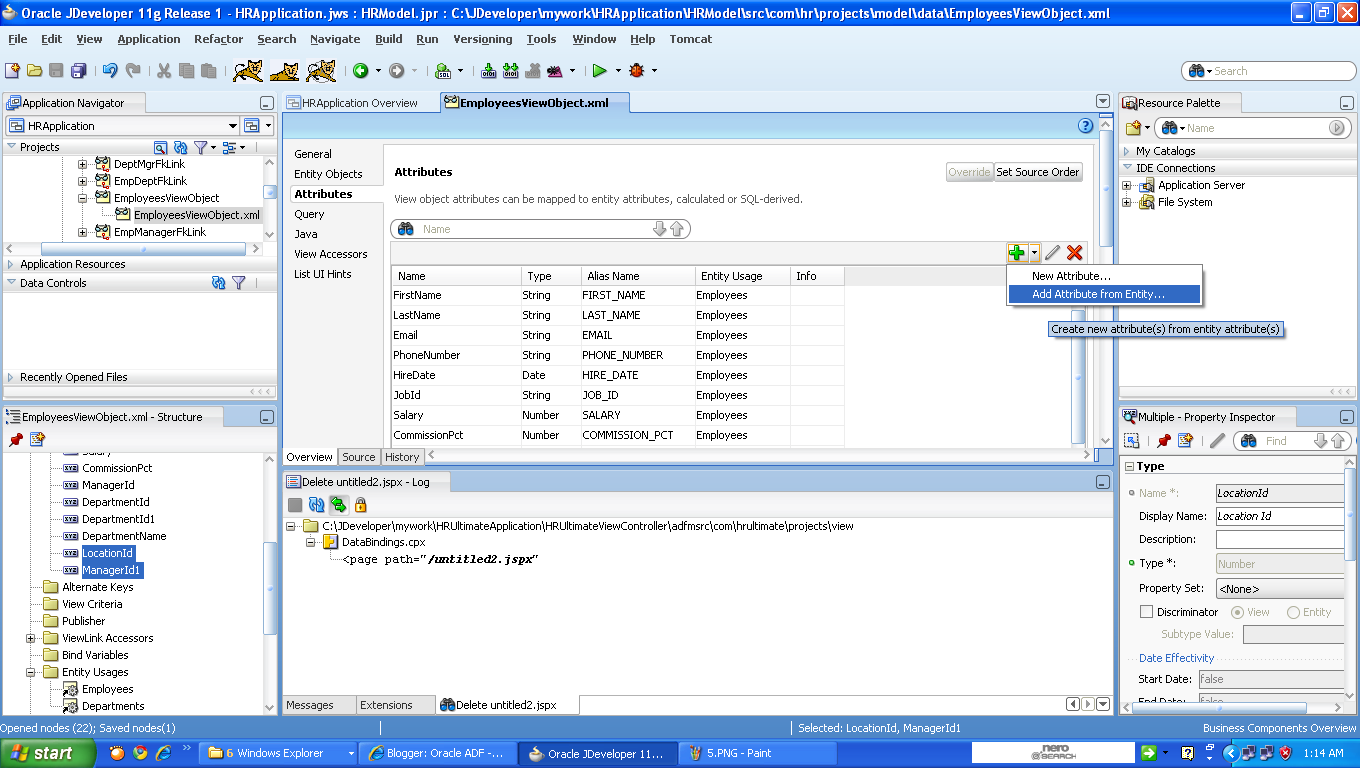
Task: Click the Override button
Action: click(x=969, y=172)
